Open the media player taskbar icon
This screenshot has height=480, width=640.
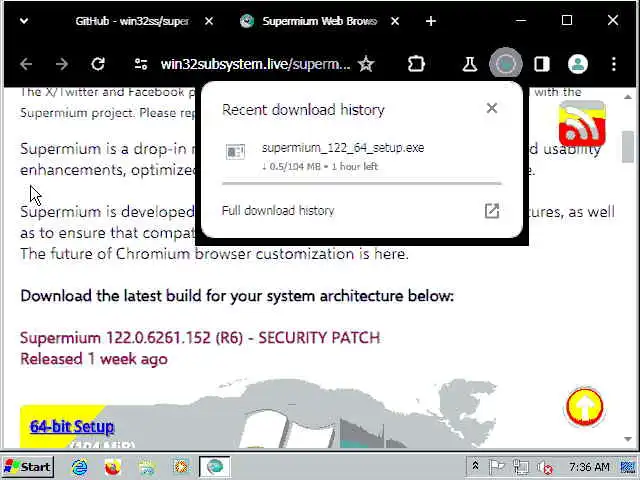181,467
